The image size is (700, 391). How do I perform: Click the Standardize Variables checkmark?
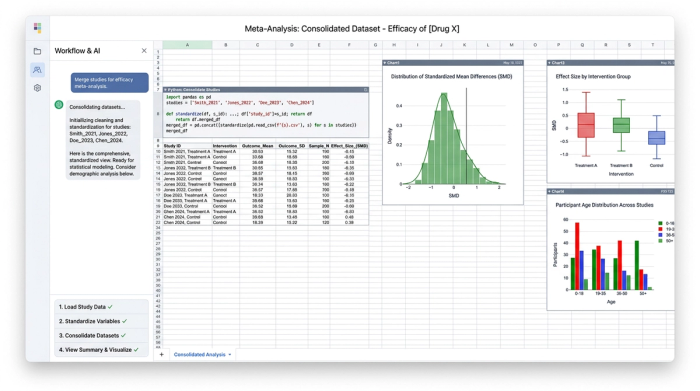point(125,321)
